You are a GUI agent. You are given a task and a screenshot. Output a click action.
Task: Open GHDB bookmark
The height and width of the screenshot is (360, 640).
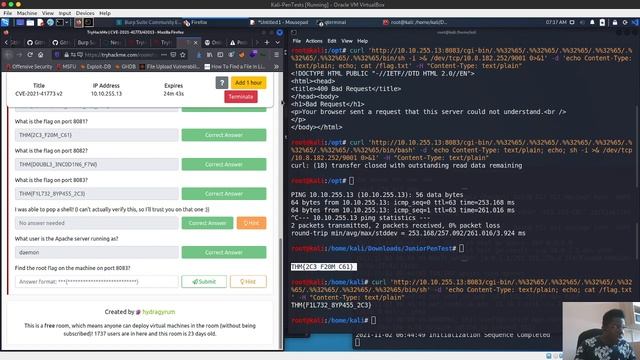click(x=125, y=67)
